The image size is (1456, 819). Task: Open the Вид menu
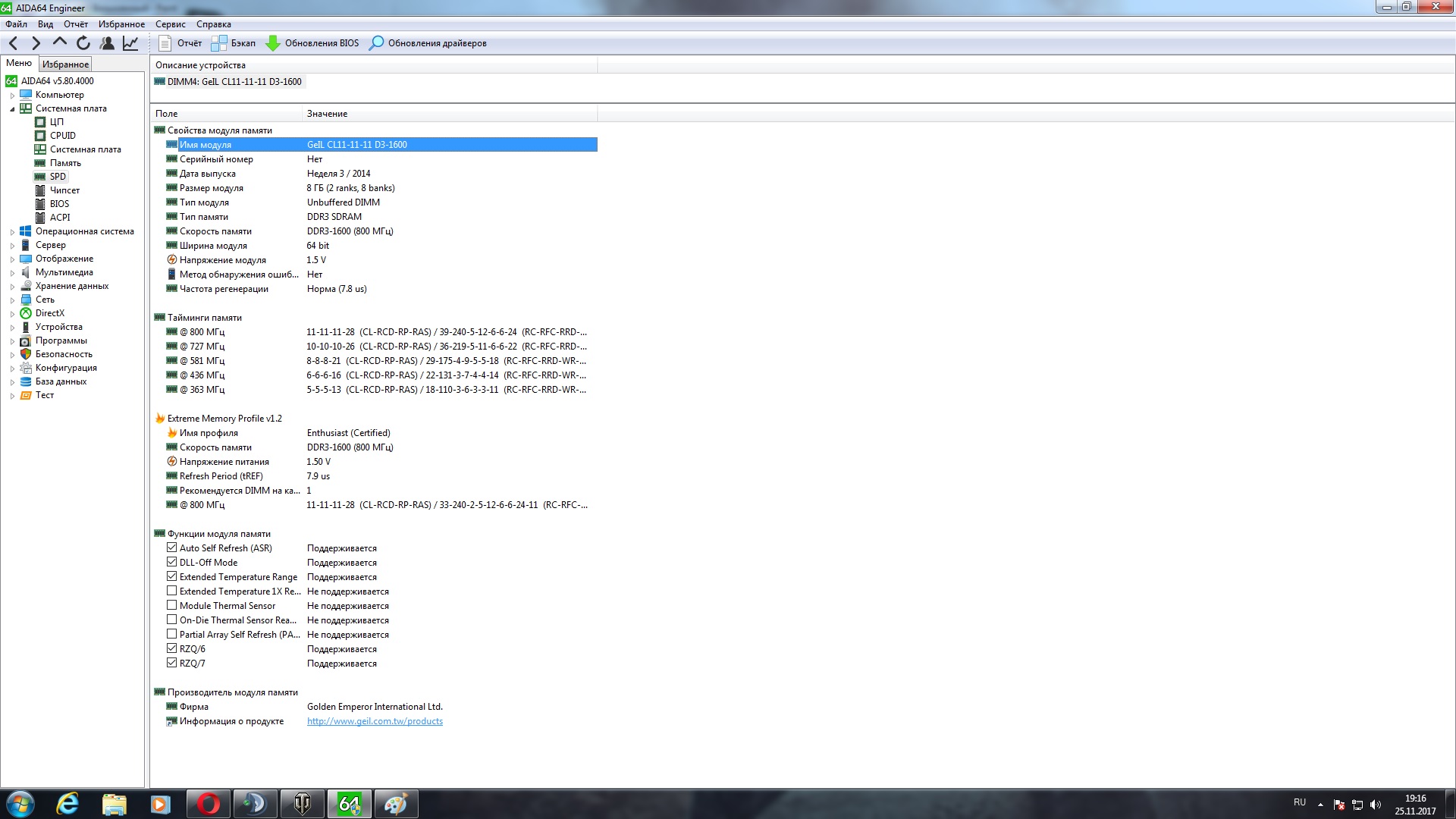pos(45,24)
